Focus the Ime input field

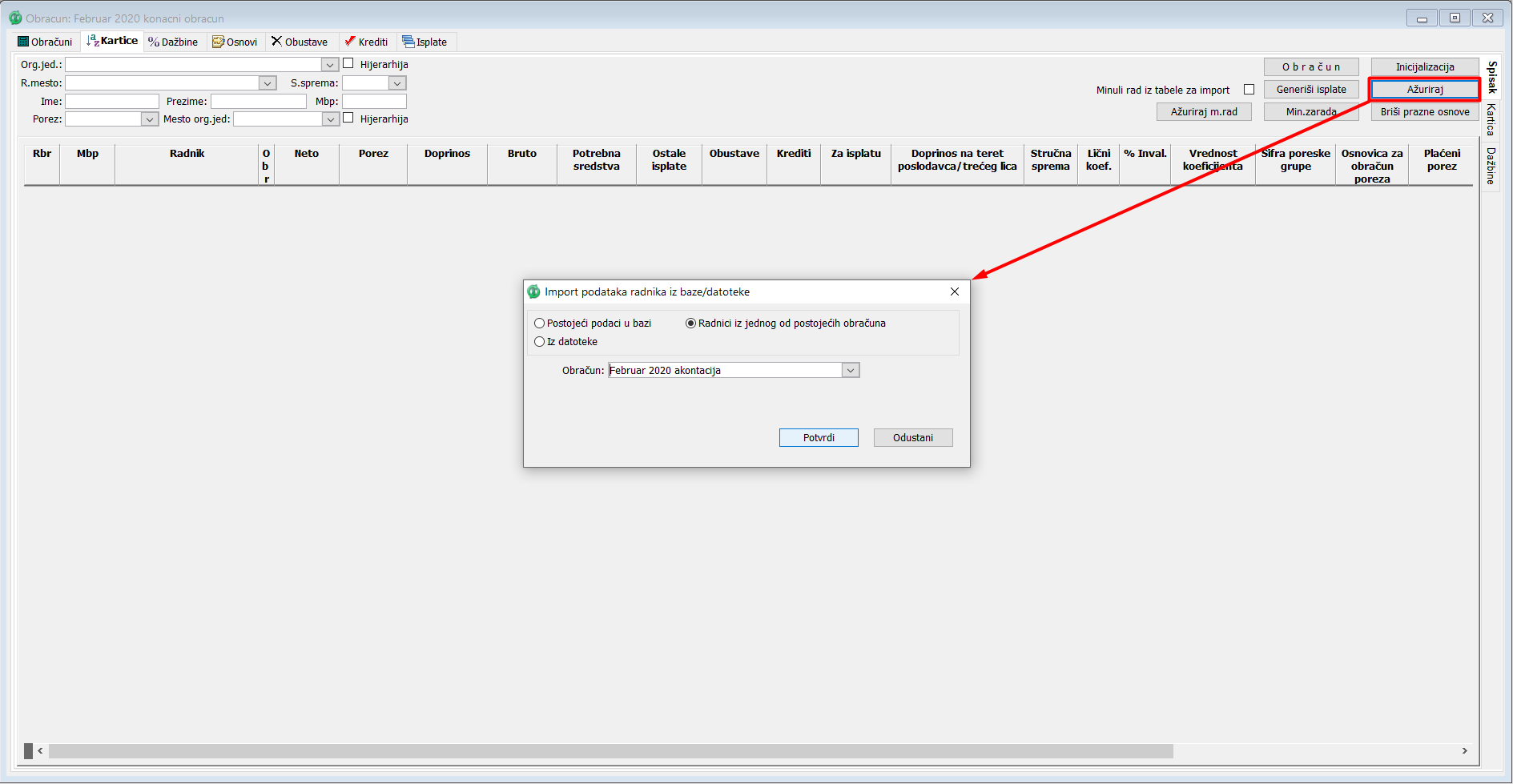click(x=112, y=102)
